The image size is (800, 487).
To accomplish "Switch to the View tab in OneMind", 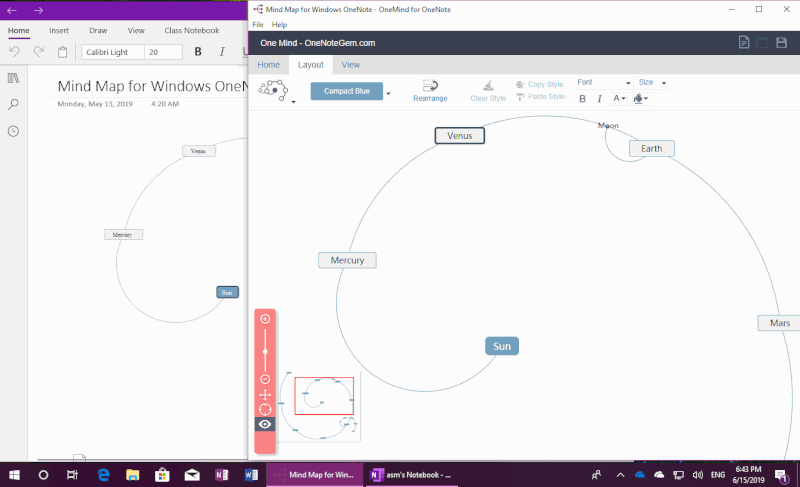I will coord(351,65).
